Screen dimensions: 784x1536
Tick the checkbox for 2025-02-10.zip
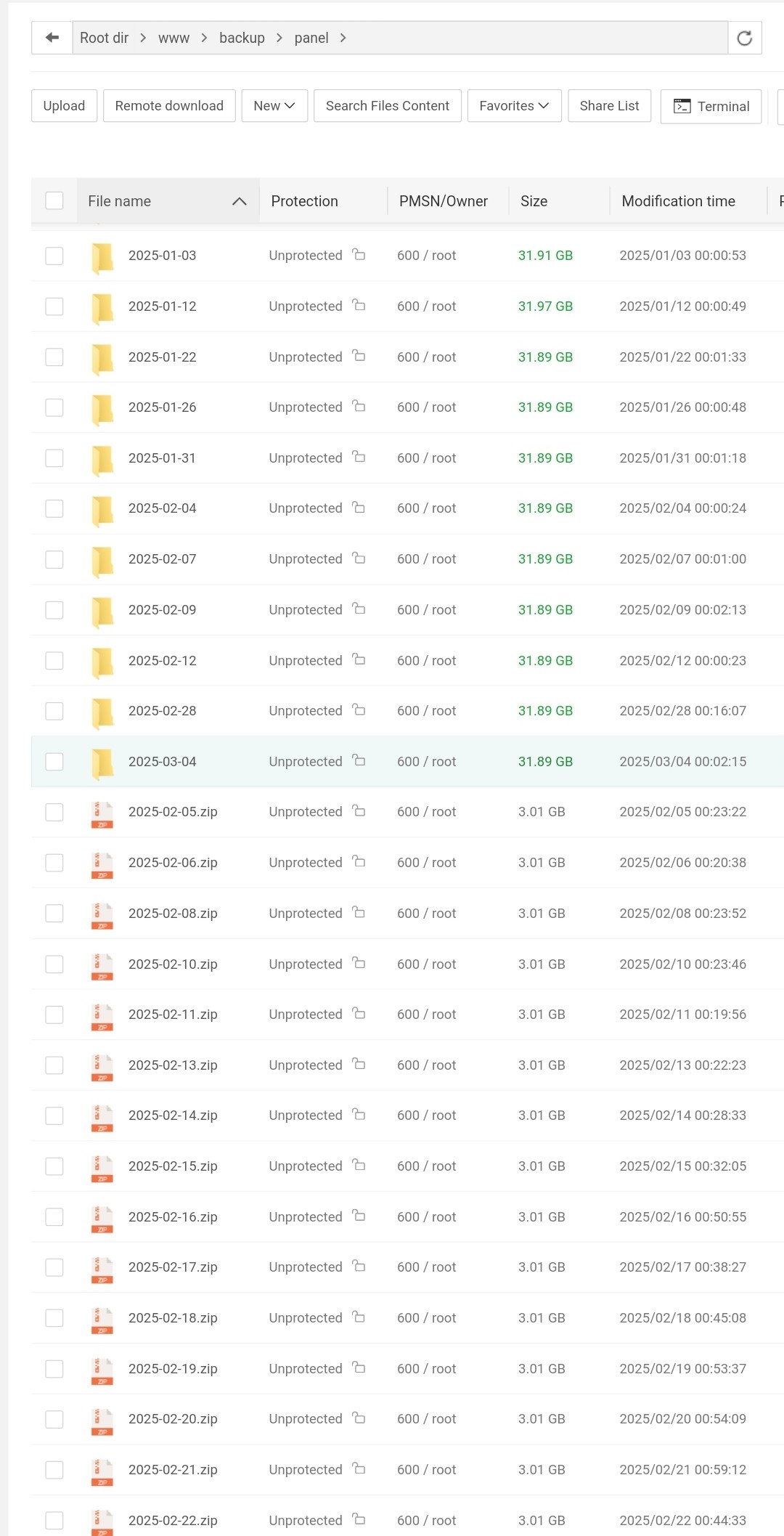[x=54, y=964]
